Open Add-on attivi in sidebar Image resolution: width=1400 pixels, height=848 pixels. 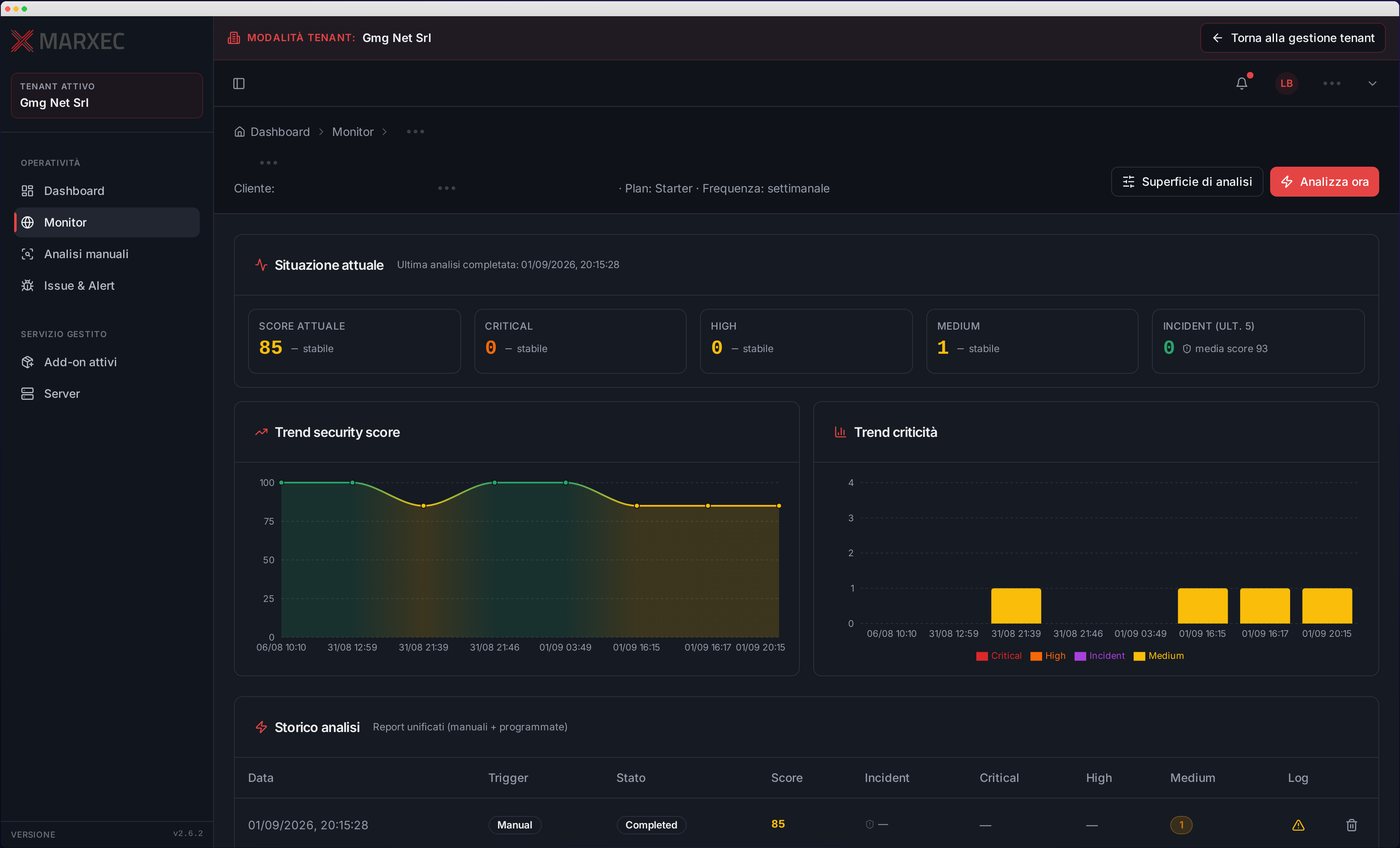coord(106,362)
